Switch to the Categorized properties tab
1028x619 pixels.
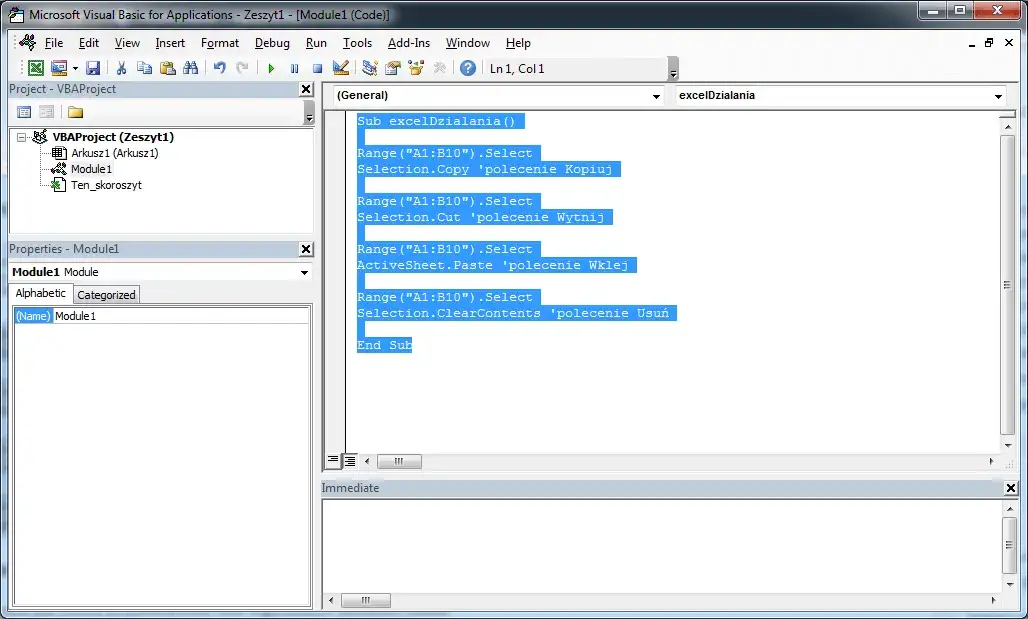coord(105,294)
